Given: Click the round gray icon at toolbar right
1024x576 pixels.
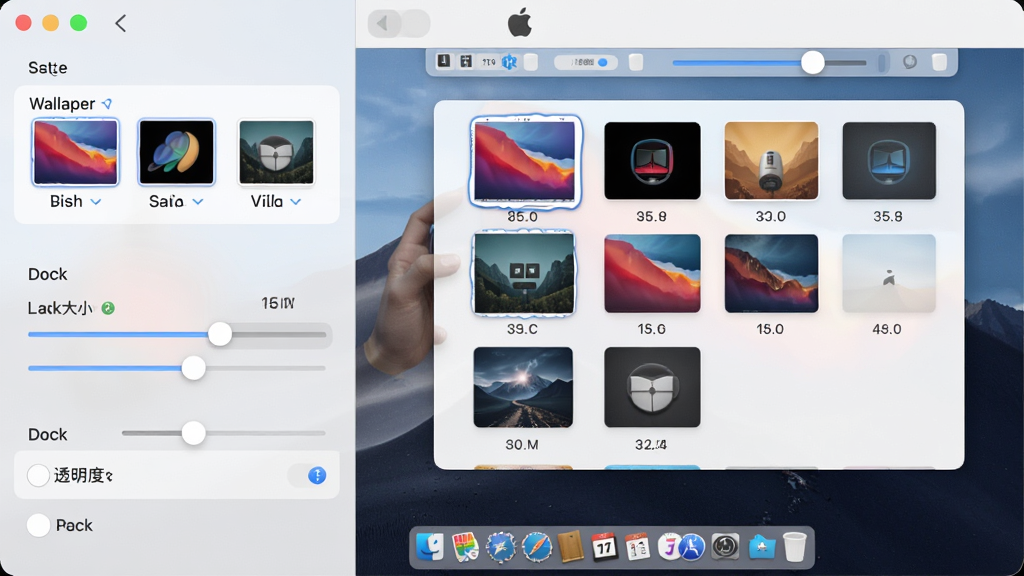Looking at the screenshot, I should [910, 62].
